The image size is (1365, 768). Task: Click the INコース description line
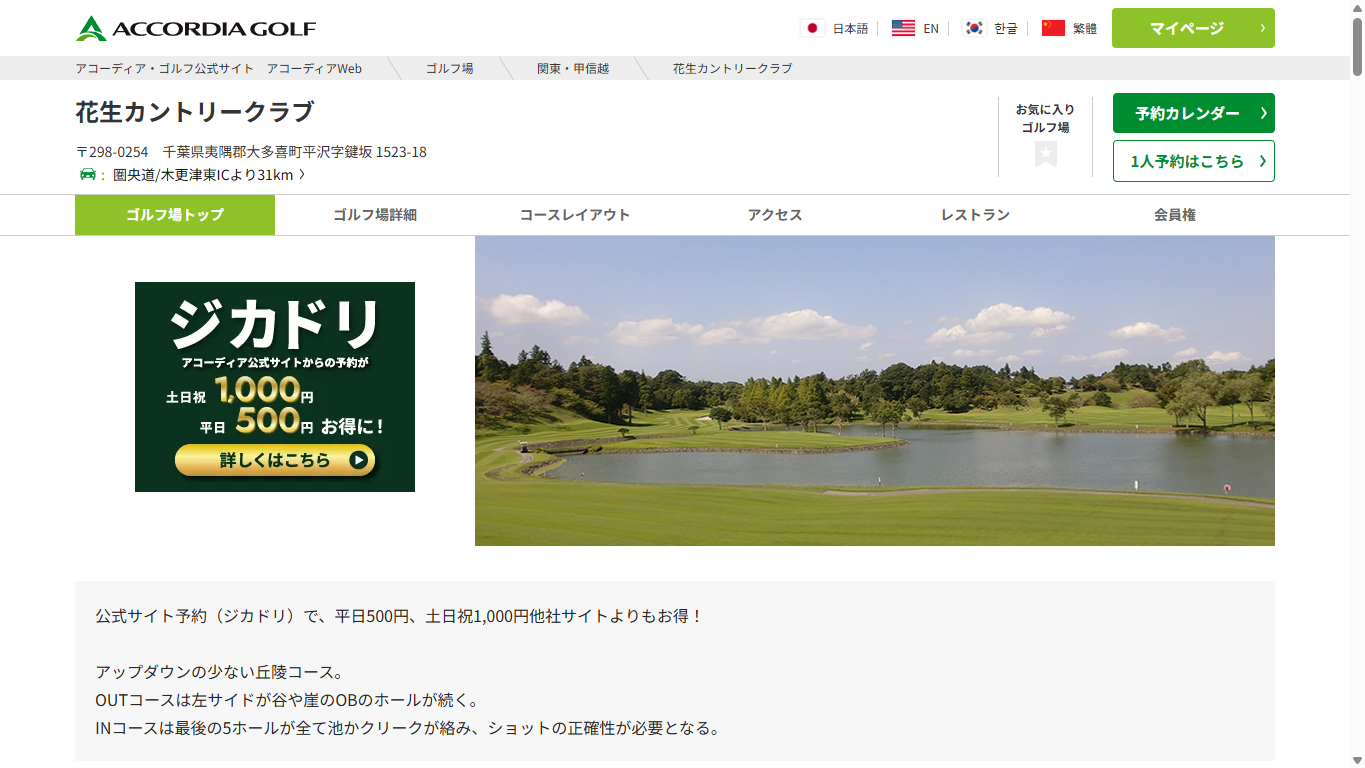click(408, 728)
